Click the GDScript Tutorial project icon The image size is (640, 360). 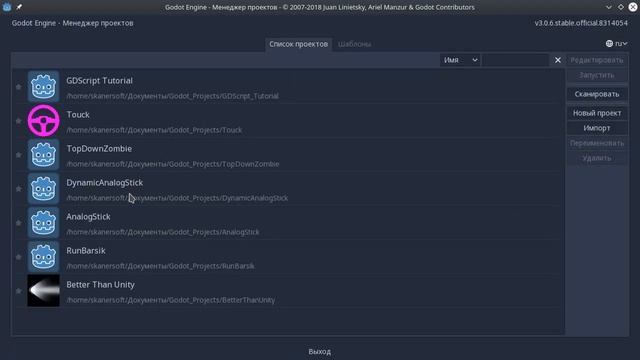[x=43, y=87]
